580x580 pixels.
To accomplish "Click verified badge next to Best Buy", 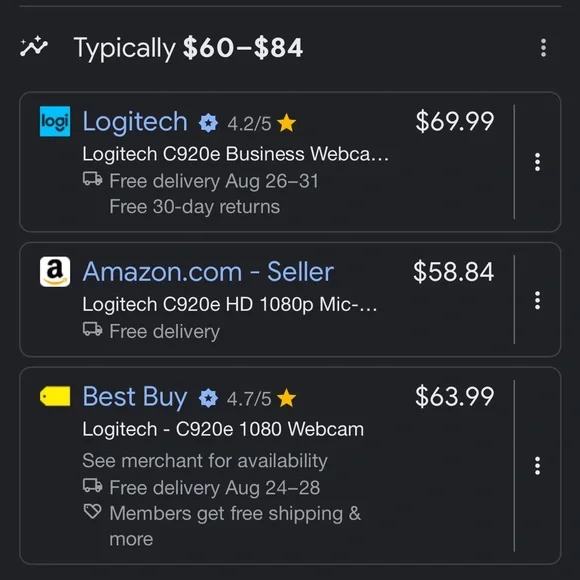I will [208, 398].
